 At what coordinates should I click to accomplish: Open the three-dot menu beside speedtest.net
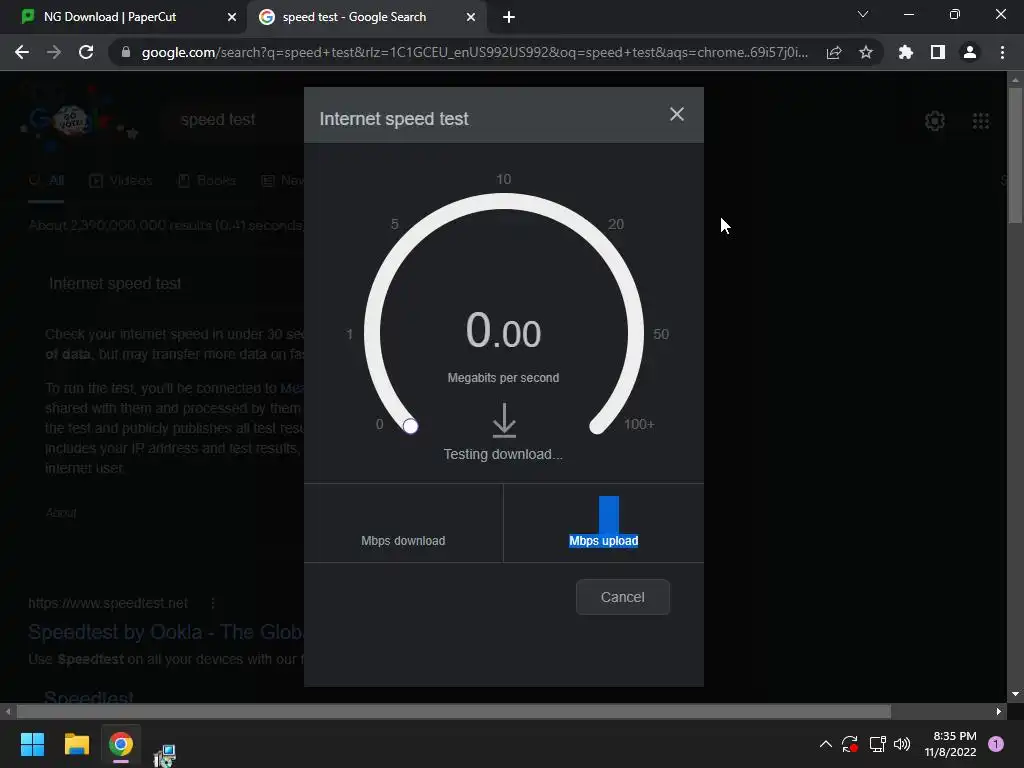(213, 603)
